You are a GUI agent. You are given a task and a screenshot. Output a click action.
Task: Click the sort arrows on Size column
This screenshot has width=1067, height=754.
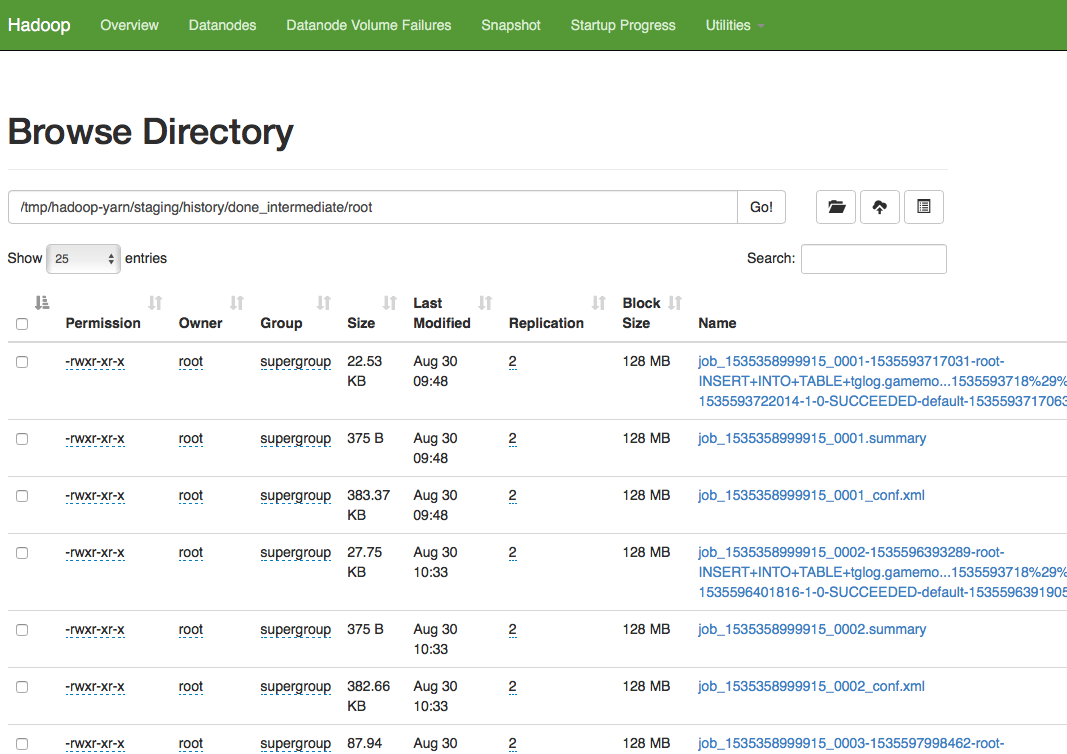point(390,303)
